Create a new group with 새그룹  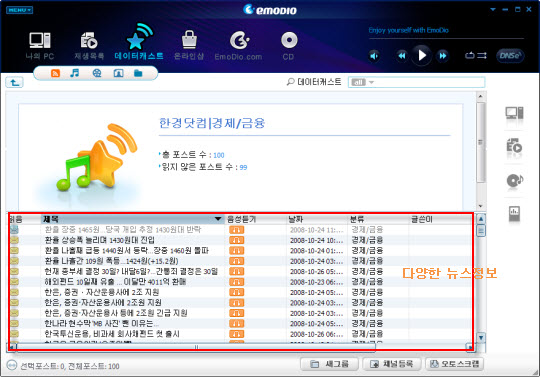point(329,364)
